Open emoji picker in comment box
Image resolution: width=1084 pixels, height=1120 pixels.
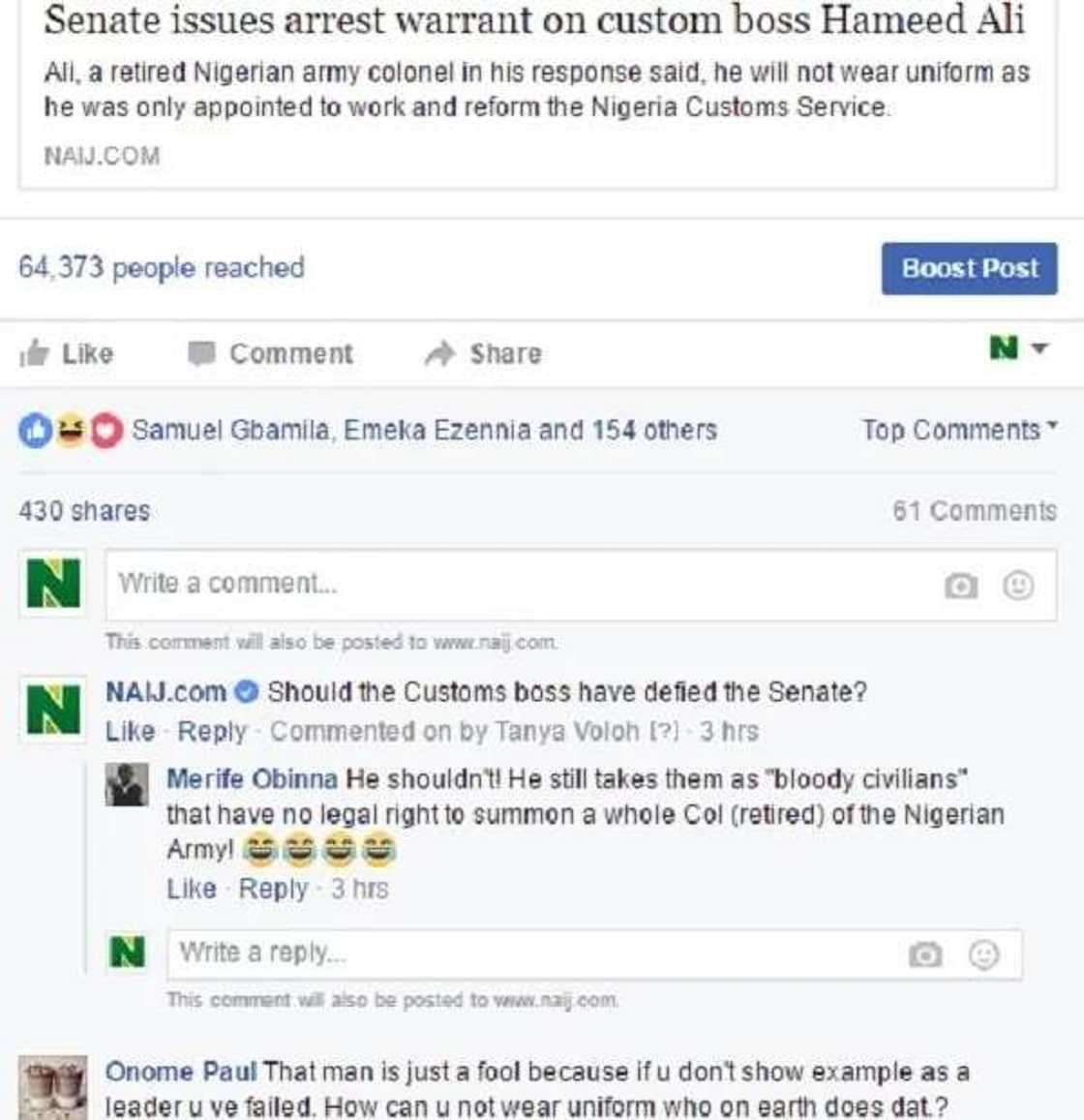pyautogui.click(x=1018, y=585)
